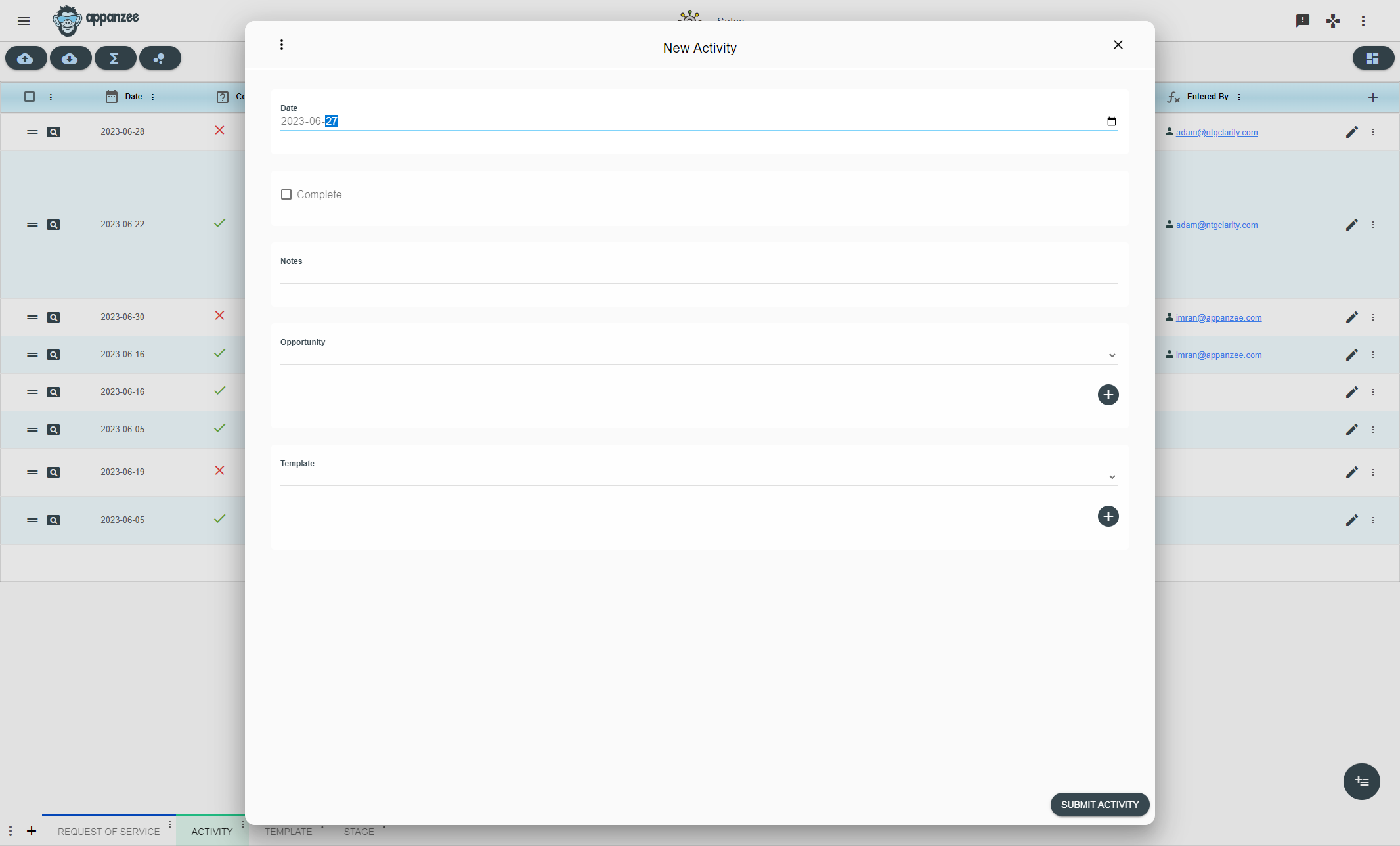Open the calendar date picker icon
Screen dimensions: 1400x846
pos(1111,122)
